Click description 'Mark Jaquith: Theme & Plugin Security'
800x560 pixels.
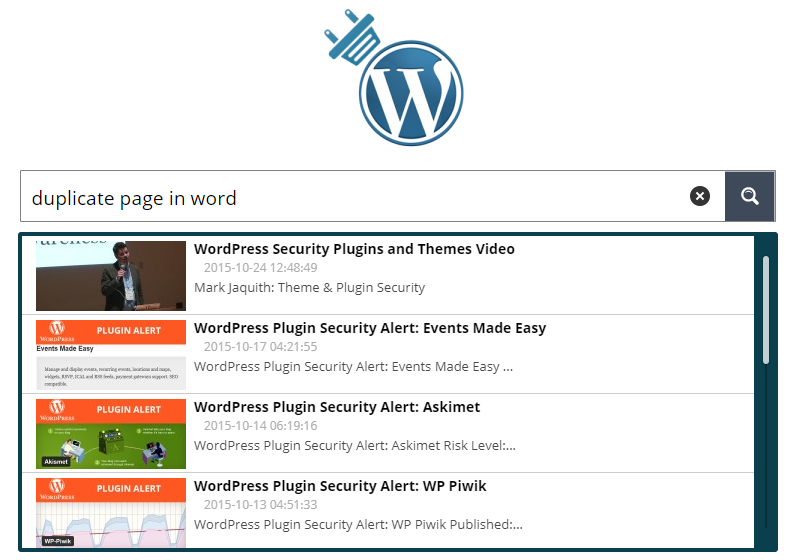point(309,288)
